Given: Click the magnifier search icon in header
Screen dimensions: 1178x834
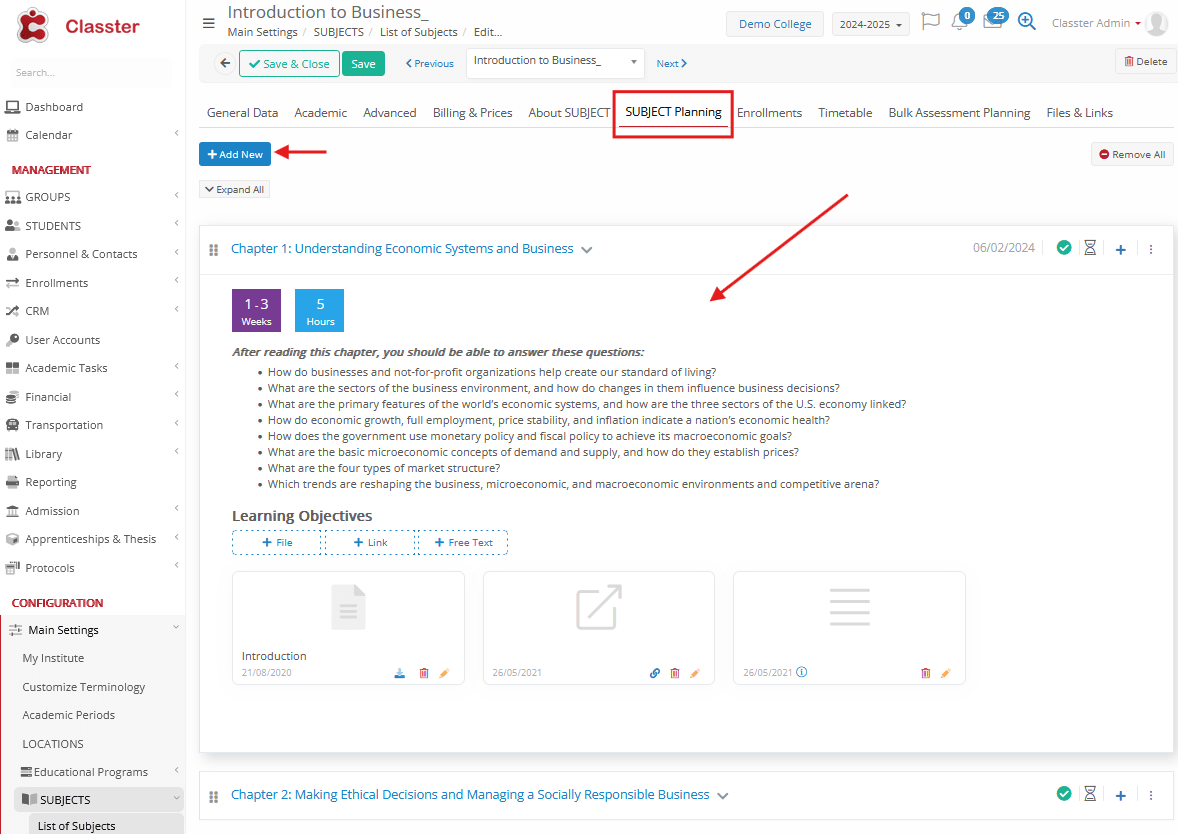Looking at the screenshot, I should click(1026, 22).
